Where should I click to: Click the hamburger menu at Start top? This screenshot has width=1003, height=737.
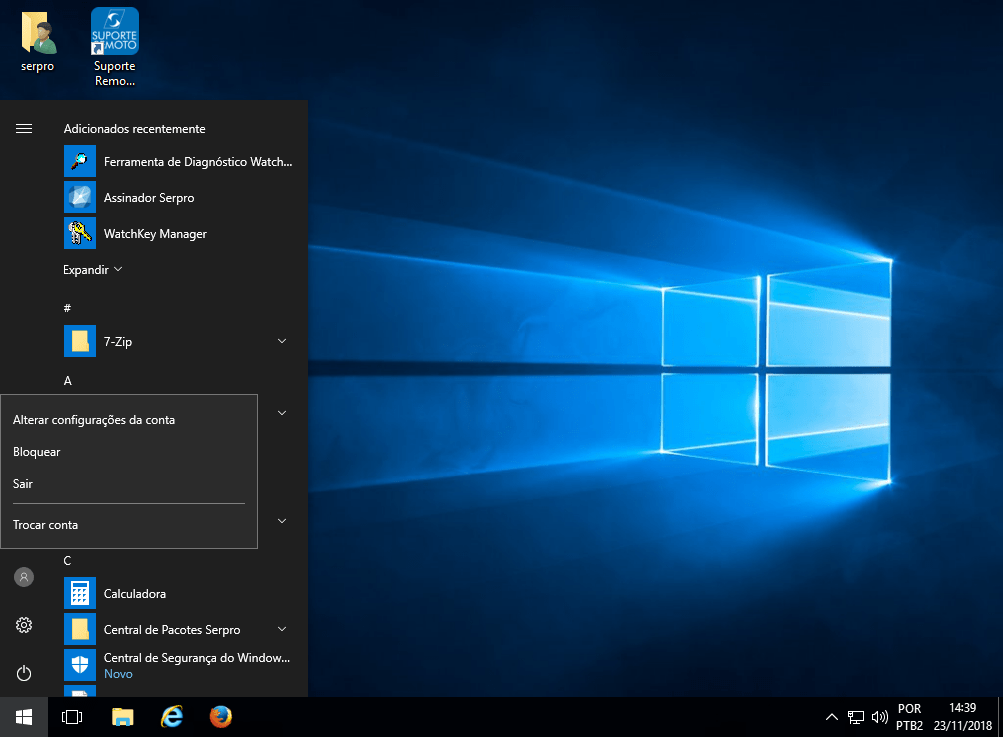[24, 129]
